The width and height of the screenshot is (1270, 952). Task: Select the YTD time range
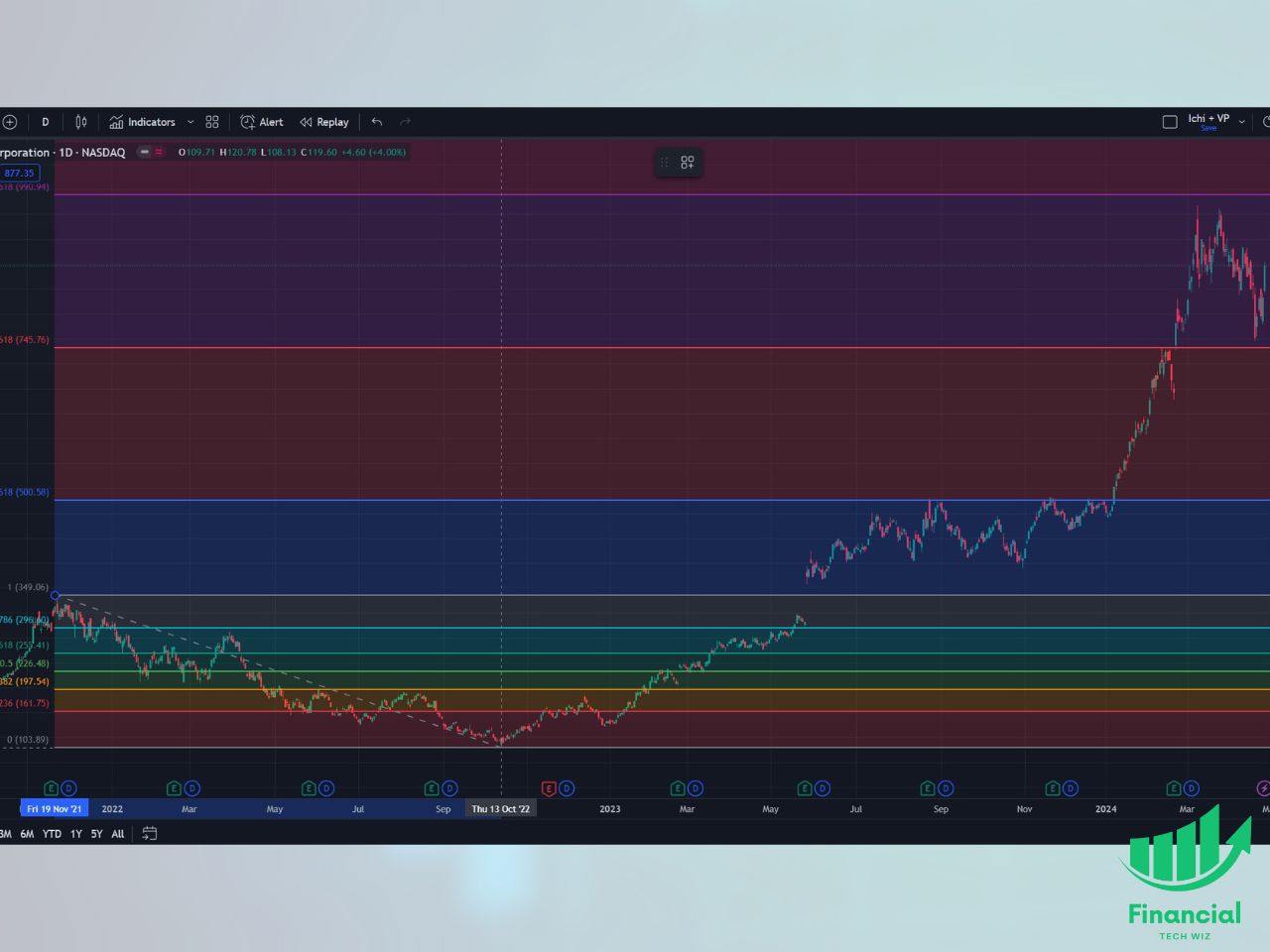52,834
